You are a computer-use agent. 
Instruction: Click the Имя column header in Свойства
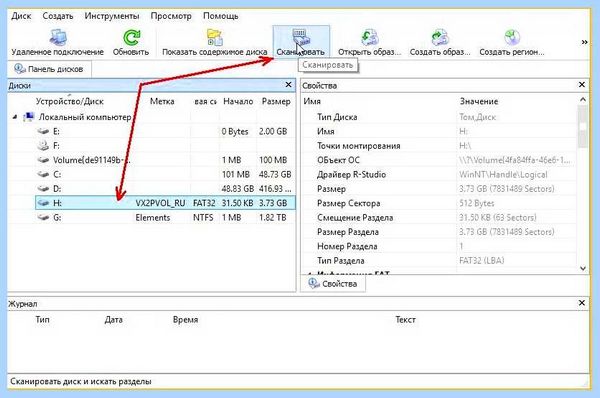tap(312, 101)
